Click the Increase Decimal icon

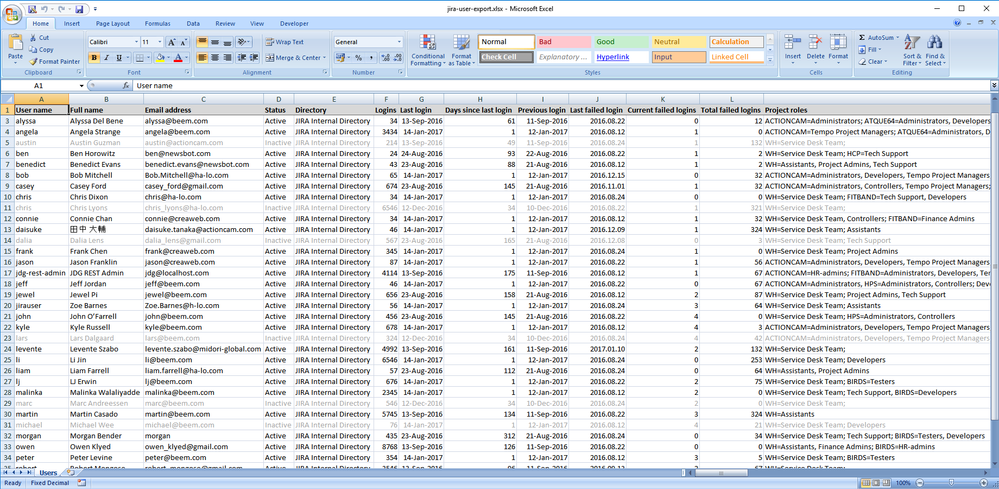tap(385, 58)
